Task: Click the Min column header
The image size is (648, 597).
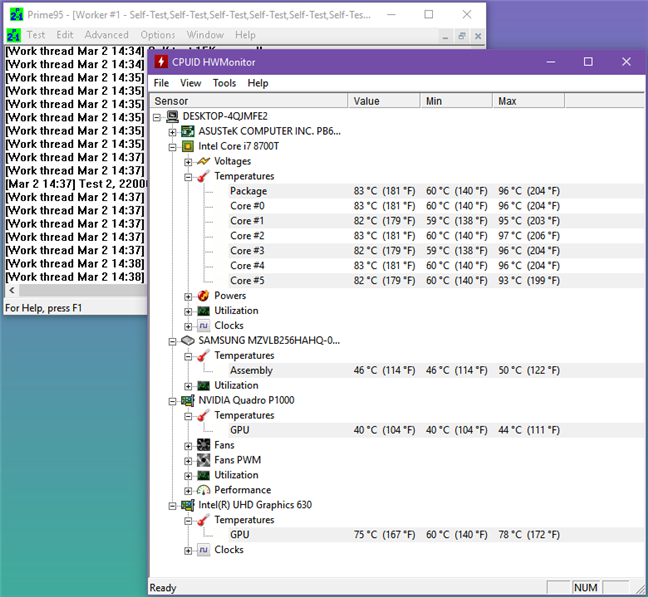Action: pyautogui.click(x=456, y=101)
